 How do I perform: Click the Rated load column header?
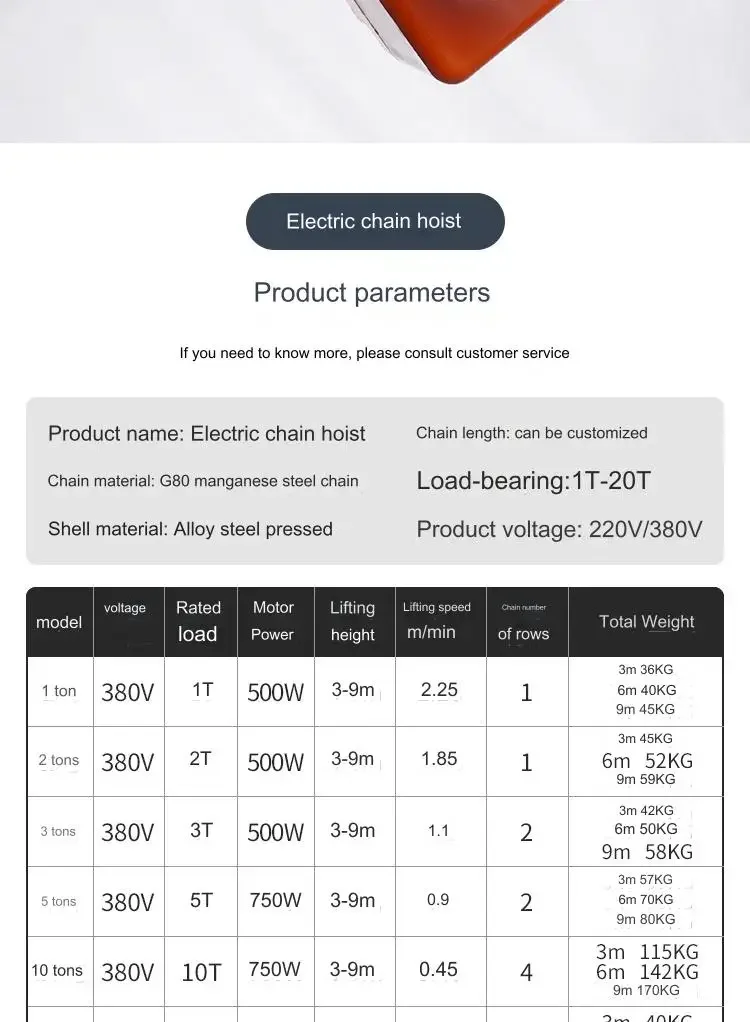[198, 621]
